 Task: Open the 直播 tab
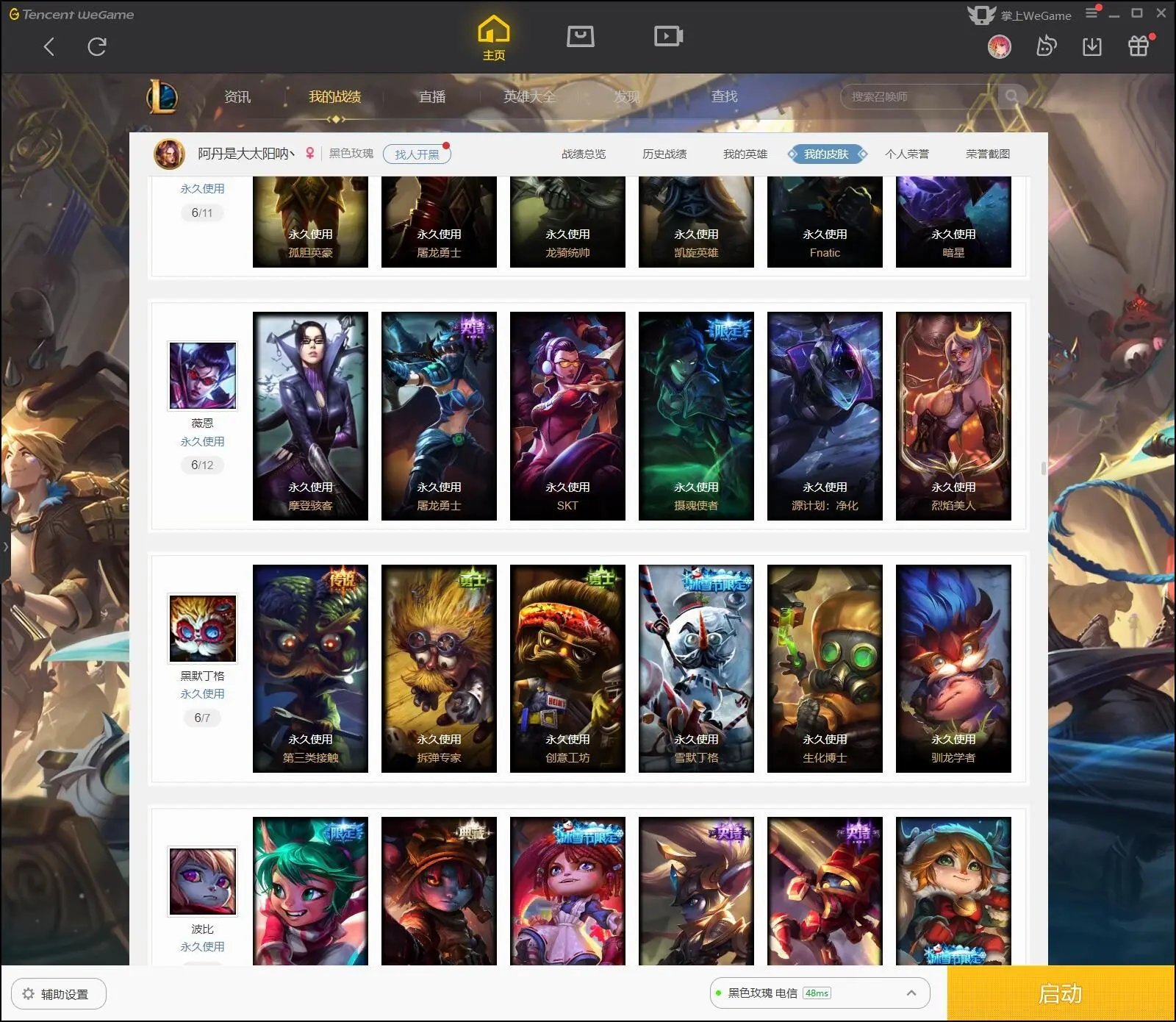432,96
